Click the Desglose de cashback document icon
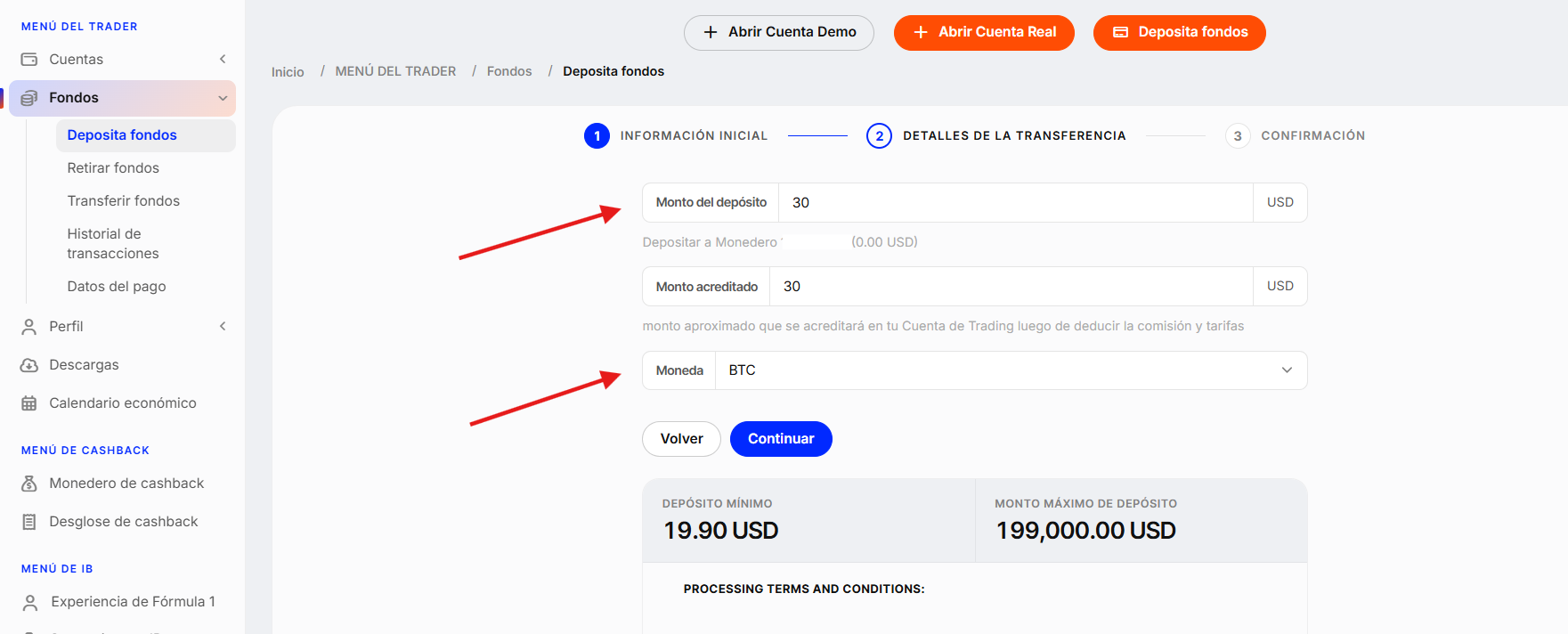Image resolution: width=1568 pixels, height=634 pixels. tap(29, 522)
